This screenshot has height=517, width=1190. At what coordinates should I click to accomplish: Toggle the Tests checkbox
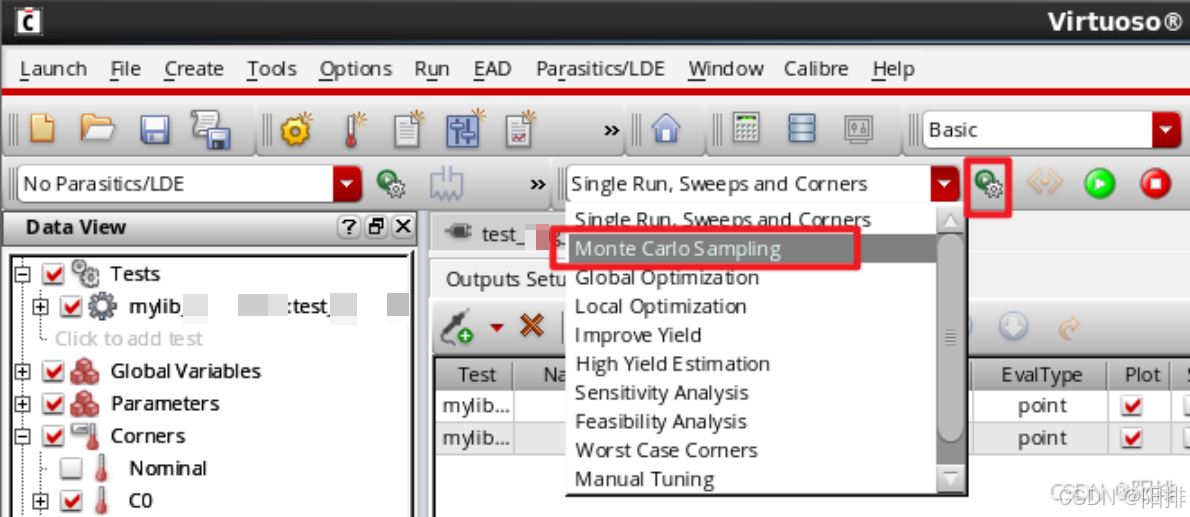click(x=54, y=273)
